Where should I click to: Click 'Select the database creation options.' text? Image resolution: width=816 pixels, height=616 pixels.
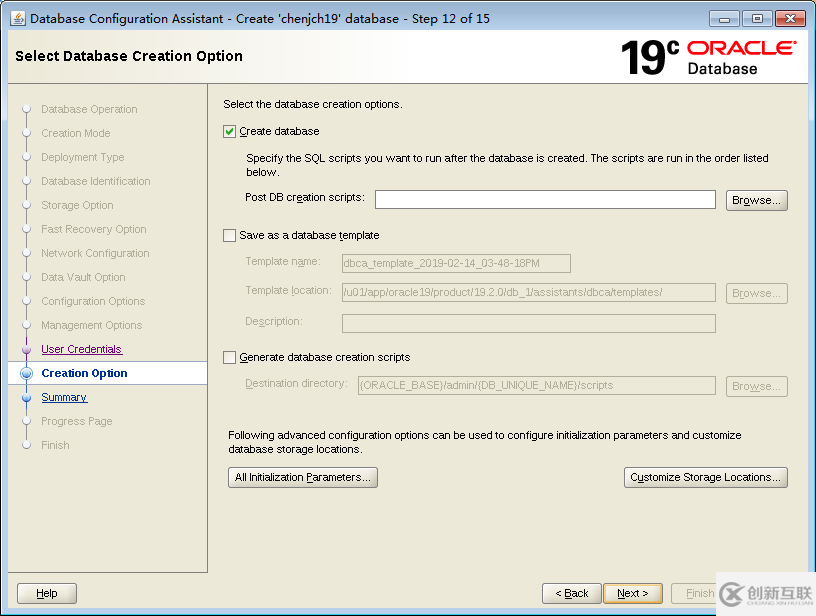(313, 104)
